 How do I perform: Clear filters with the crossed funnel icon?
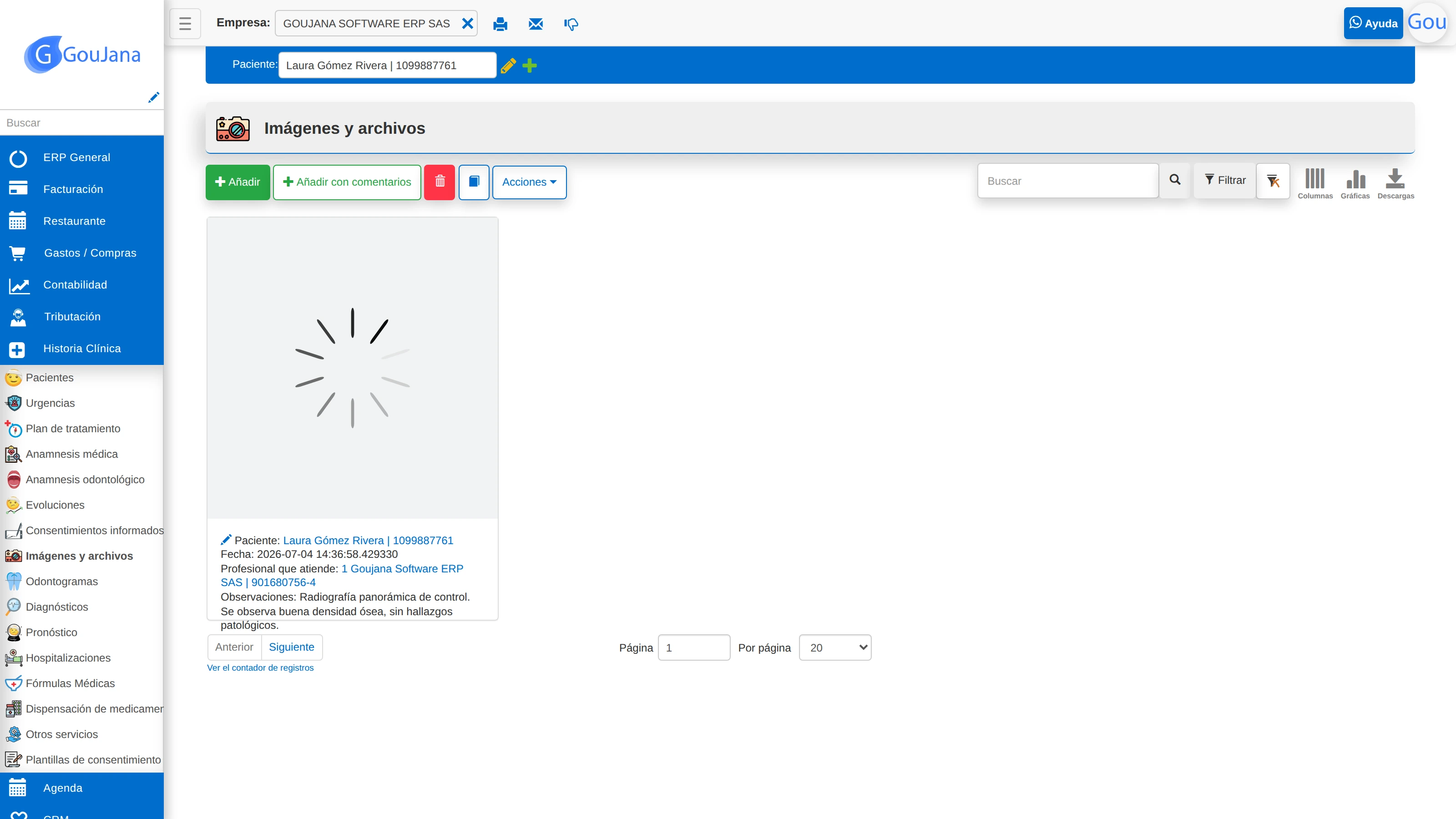pyautogui.click(x=1273, y=181)
